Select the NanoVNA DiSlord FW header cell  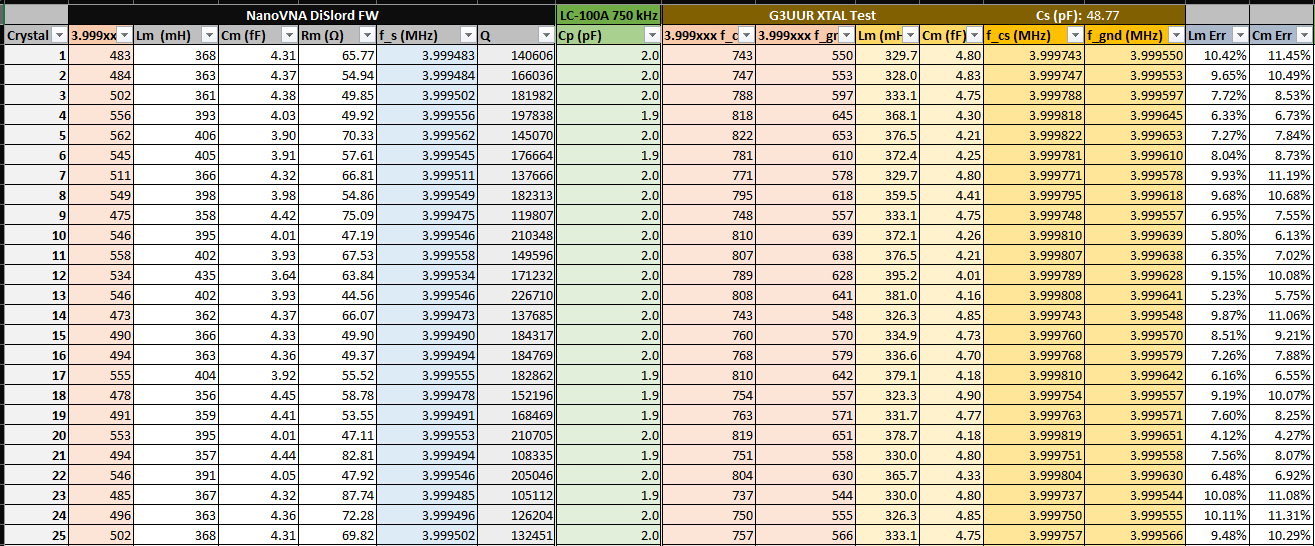[312, 15]
